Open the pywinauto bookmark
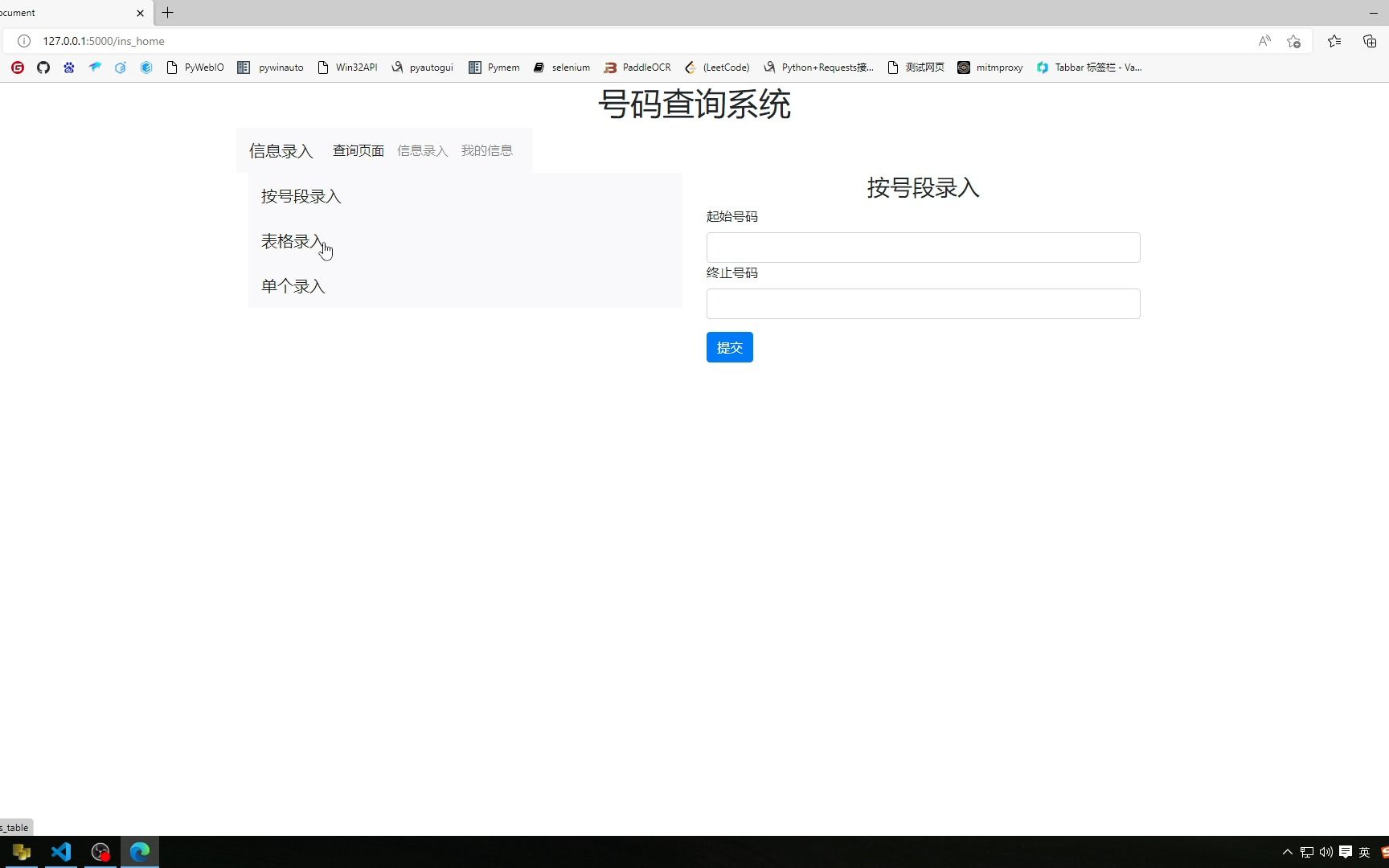Viewport: 1389px width, 868px height. point(270,68)
